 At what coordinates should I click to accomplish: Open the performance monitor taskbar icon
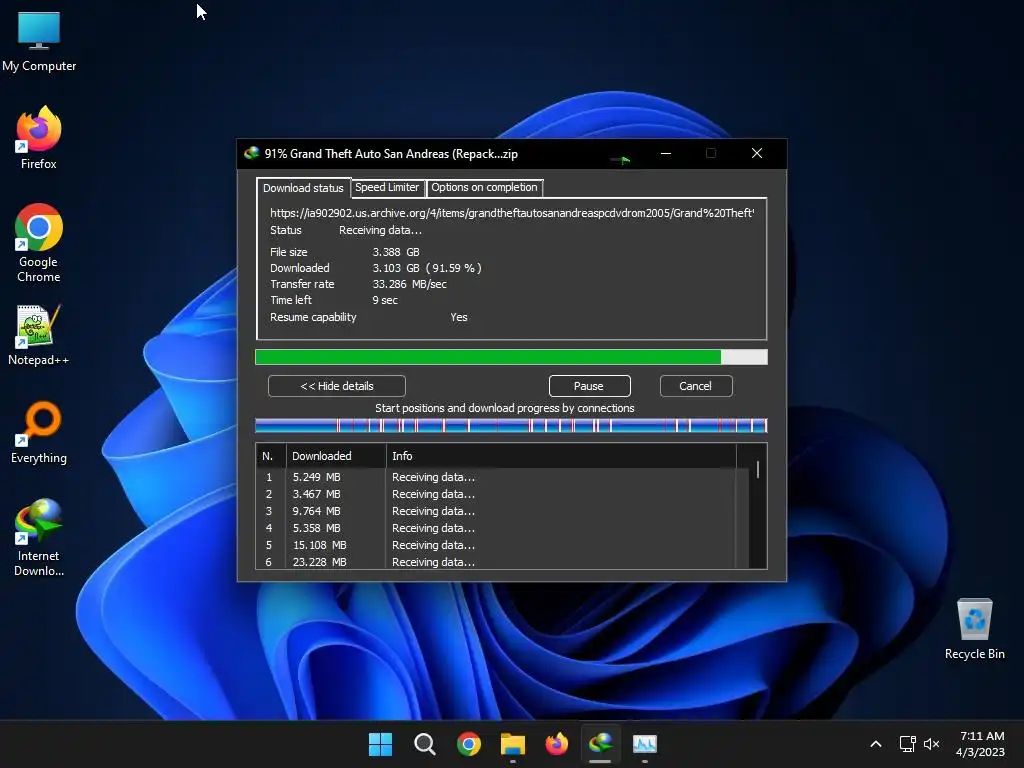click(x=645, y=744)
